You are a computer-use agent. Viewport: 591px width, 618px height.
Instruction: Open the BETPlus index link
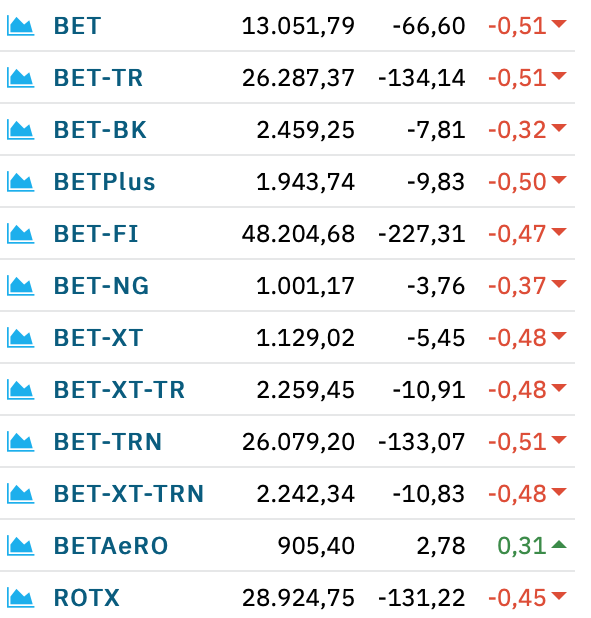[x=104, y=182]
